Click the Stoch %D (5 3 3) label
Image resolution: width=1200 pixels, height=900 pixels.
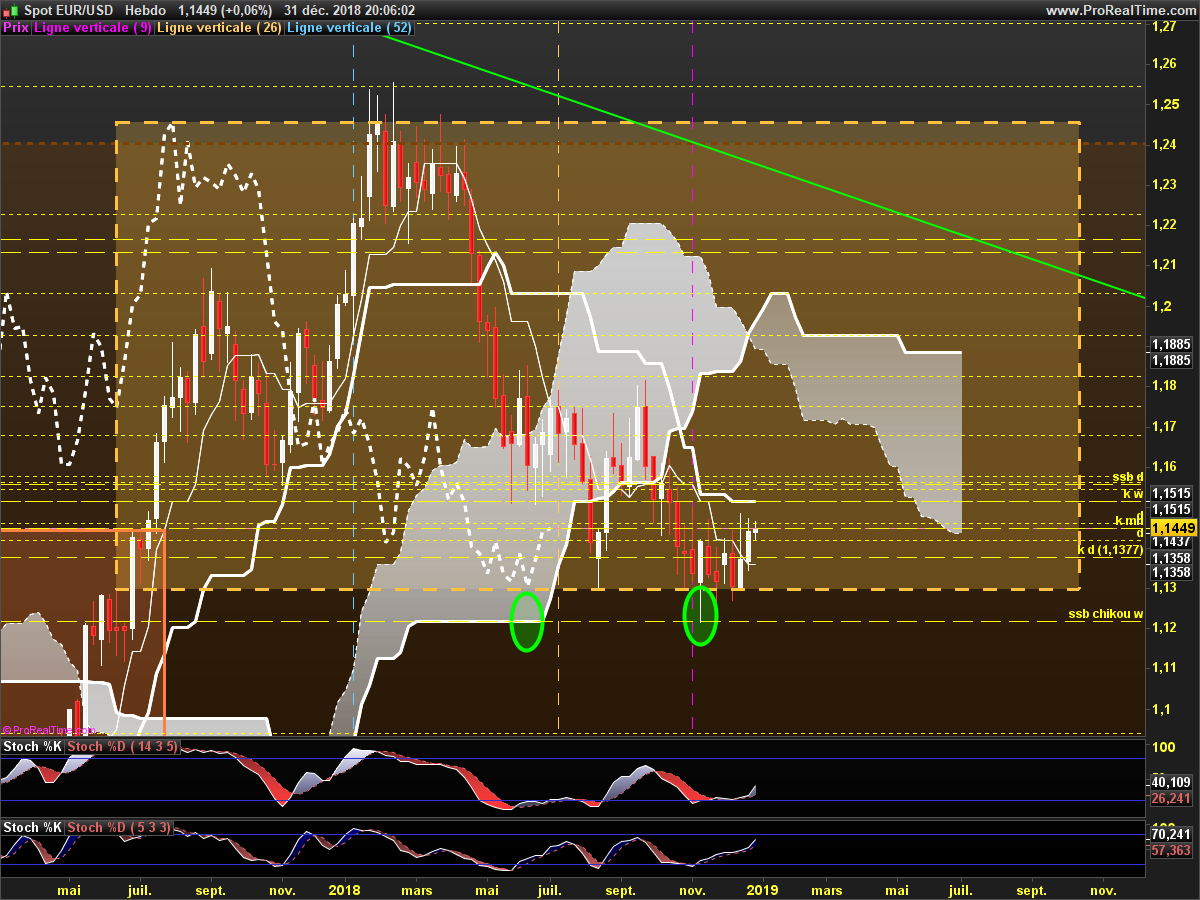[121, 827]
